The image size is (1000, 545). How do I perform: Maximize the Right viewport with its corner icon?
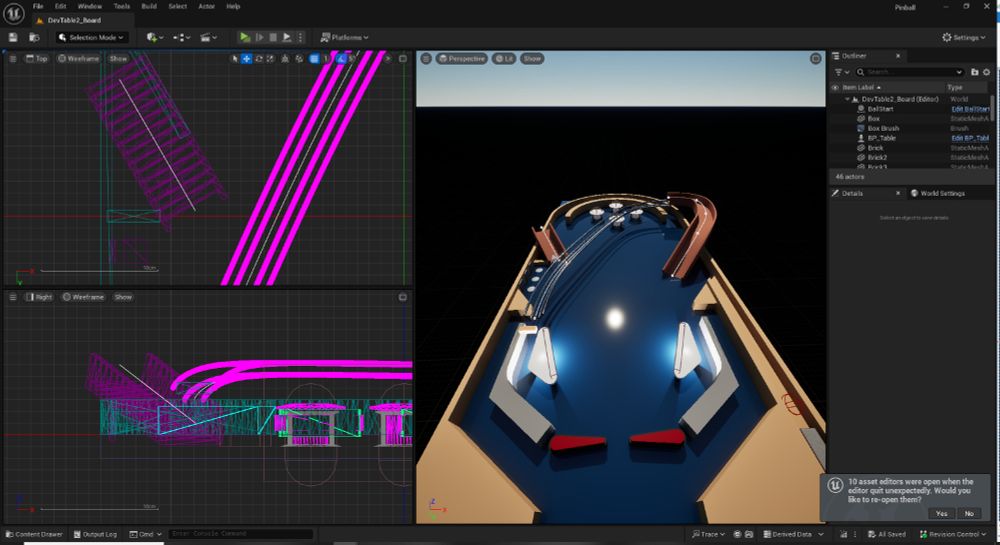[403, 297]
